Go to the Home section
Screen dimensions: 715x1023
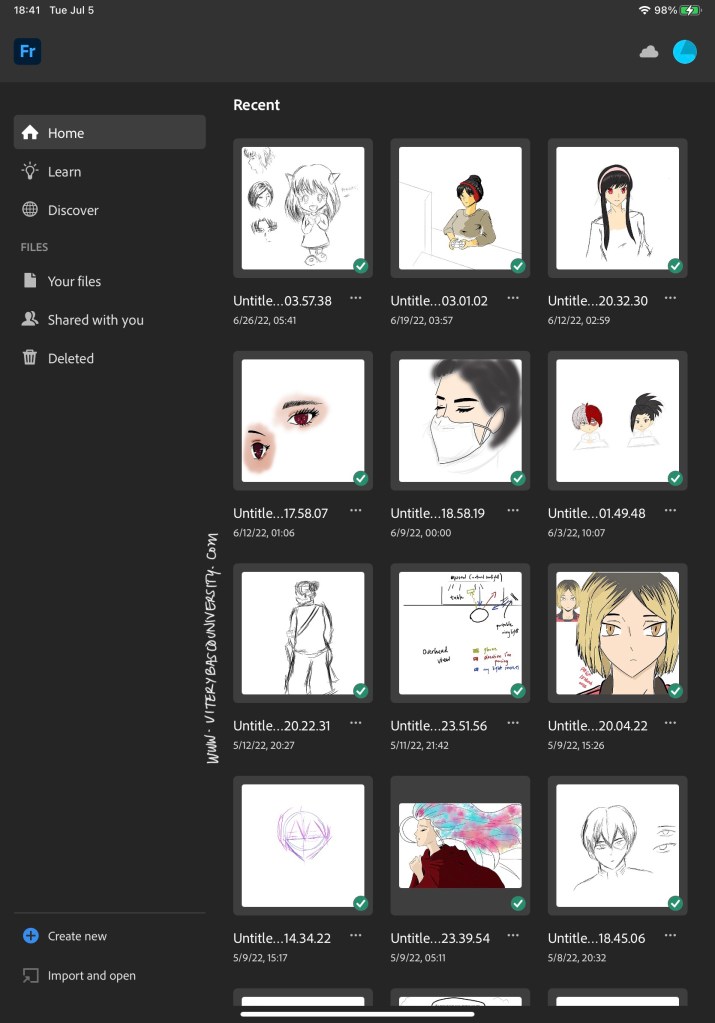tap(109, 132)
